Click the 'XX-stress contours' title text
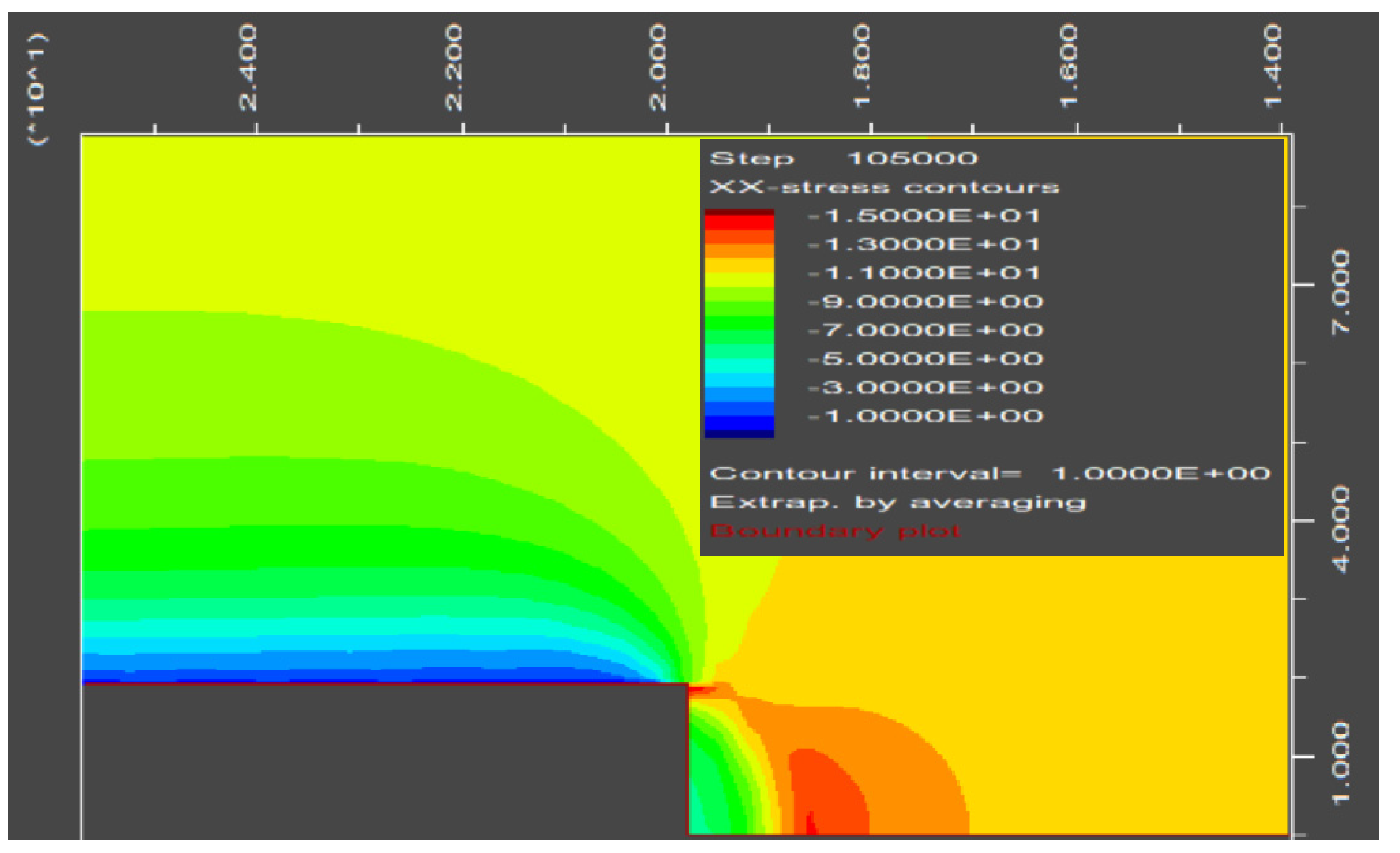Viewport: 1400px width, 853px height. (884, 187)
